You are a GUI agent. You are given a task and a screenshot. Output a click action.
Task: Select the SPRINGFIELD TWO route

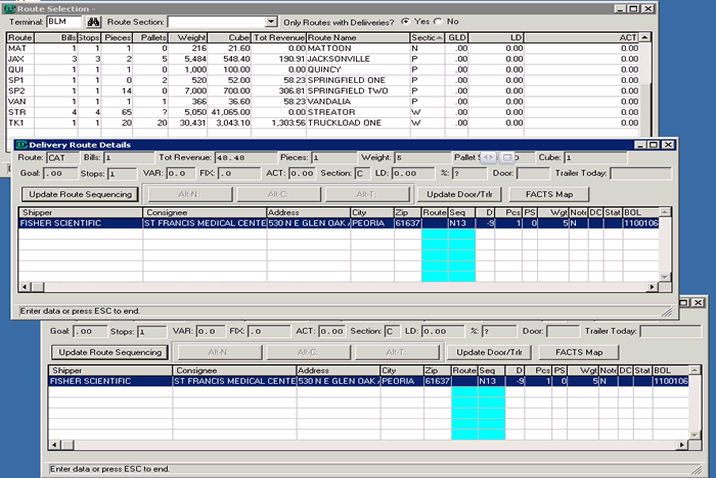(323, 91)
